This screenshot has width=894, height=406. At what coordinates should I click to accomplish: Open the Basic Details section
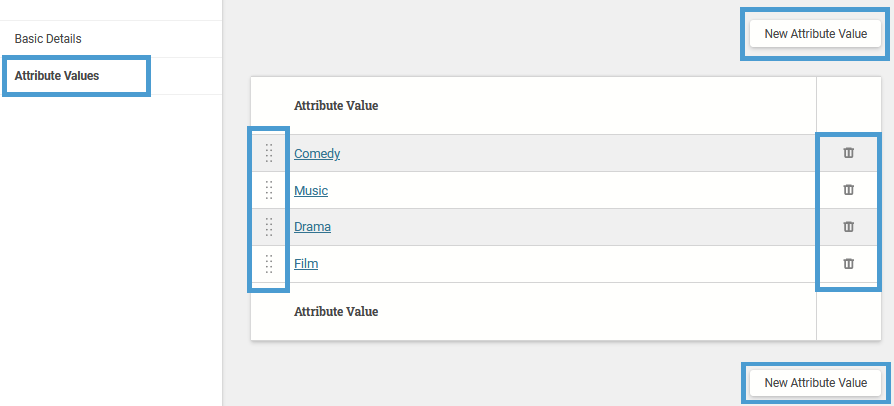(x=48, y=39)
